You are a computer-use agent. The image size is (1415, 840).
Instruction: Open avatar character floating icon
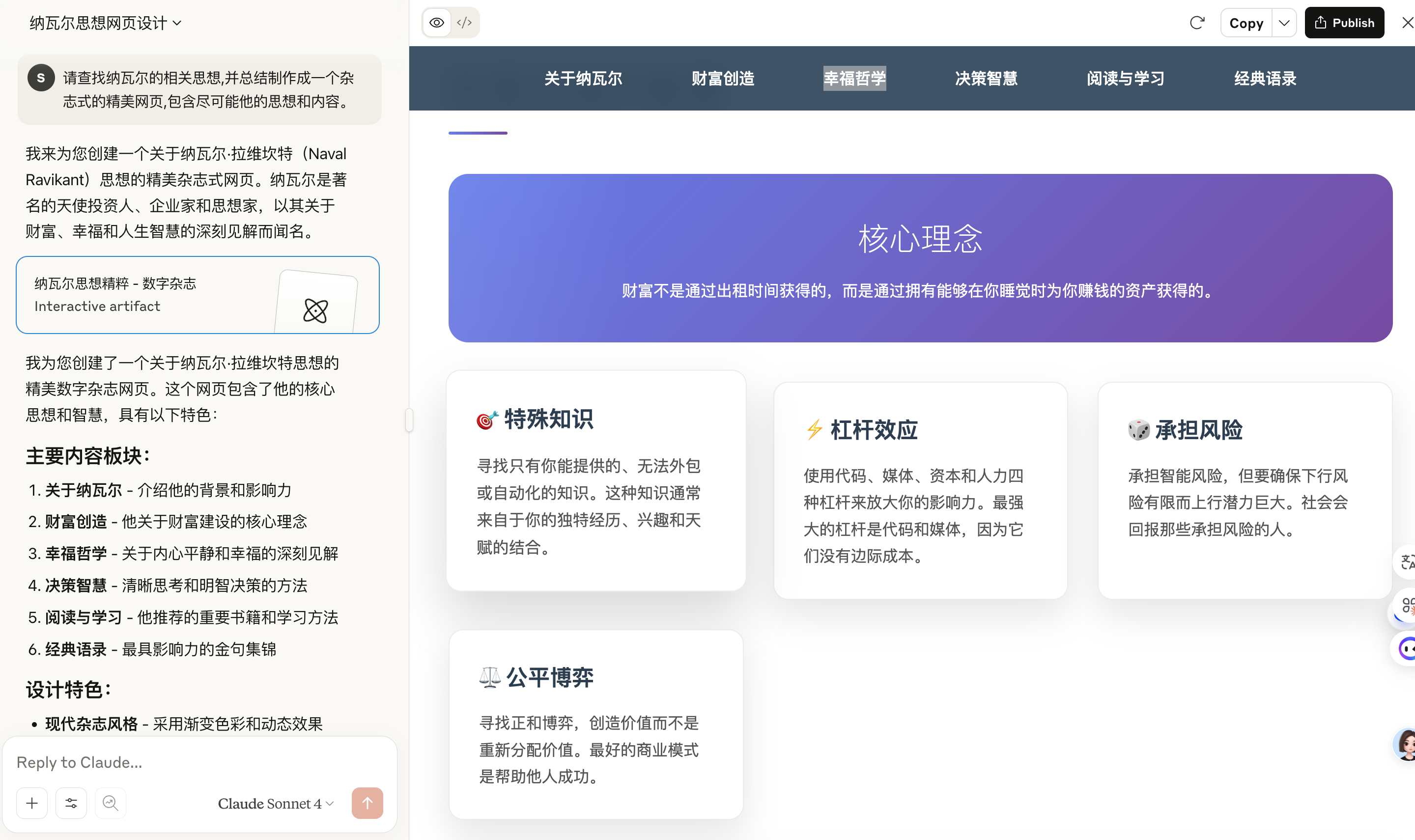pyautogui.click(x=1405, y=744)
